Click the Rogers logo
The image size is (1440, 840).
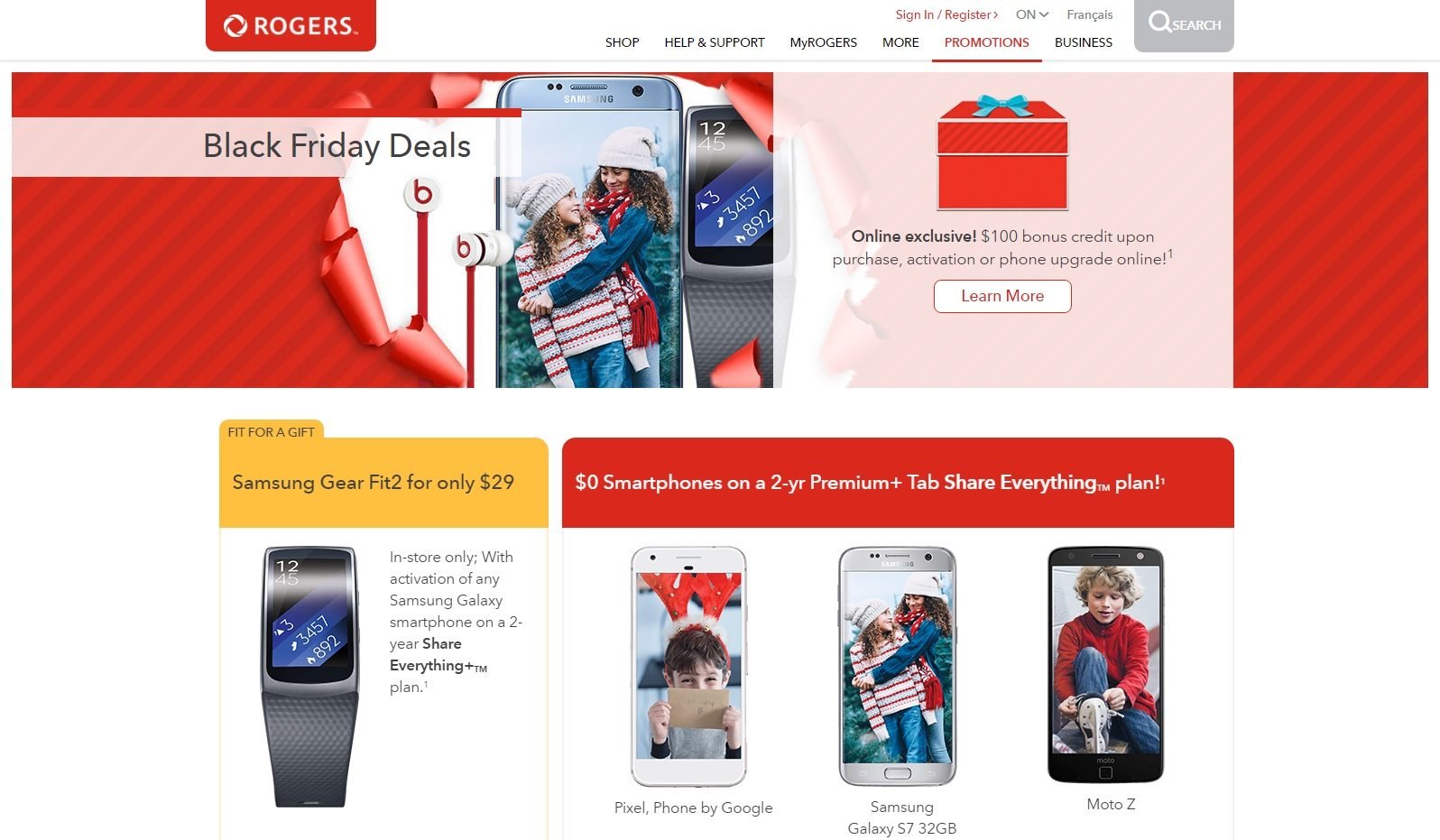tap(291, 25)
